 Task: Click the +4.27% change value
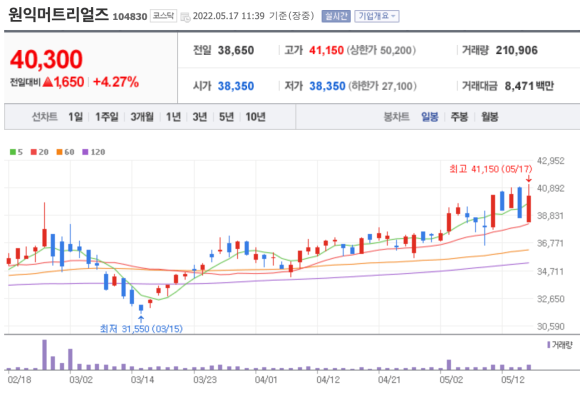pos(116,82)
